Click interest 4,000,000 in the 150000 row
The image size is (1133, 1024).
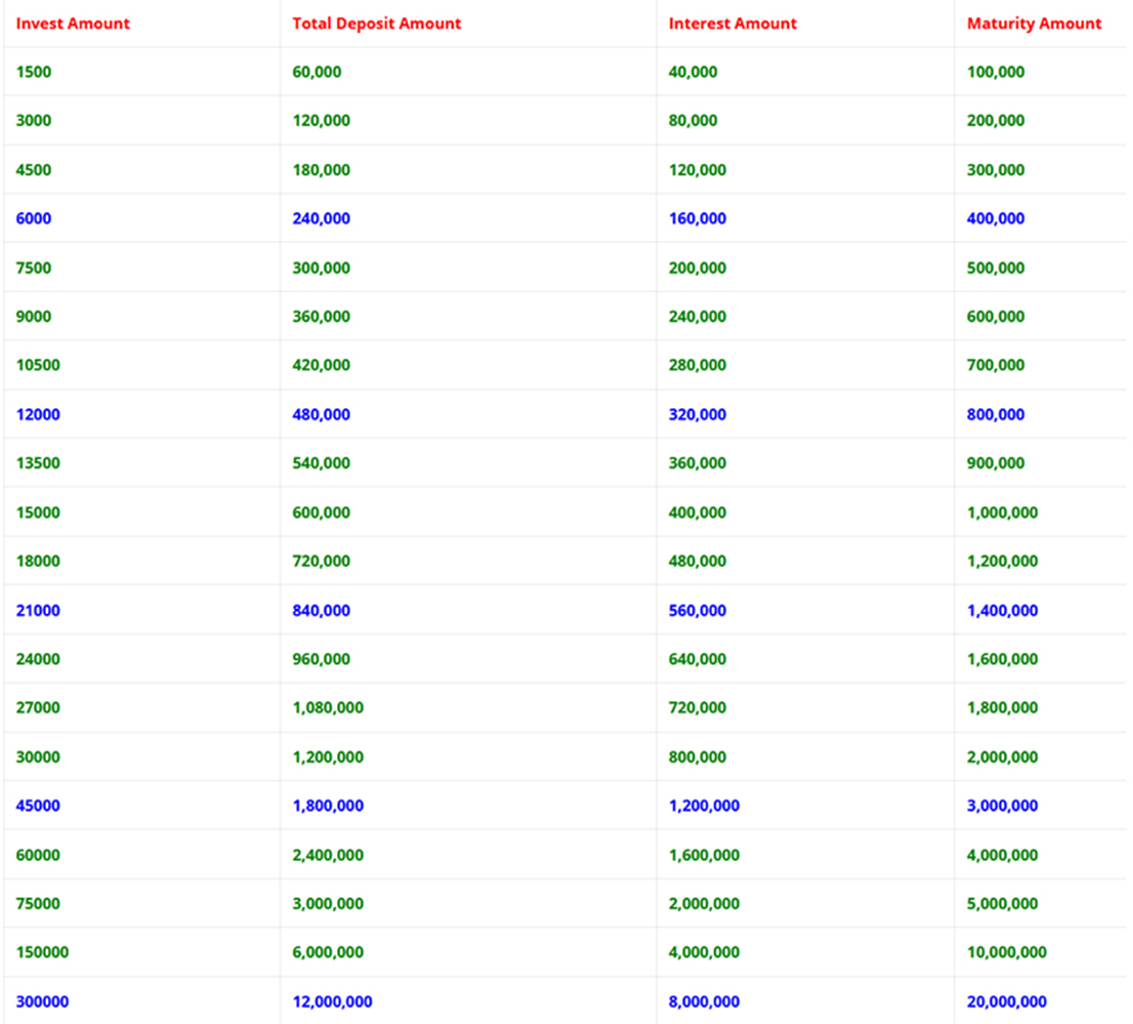(x=704, y=952)
